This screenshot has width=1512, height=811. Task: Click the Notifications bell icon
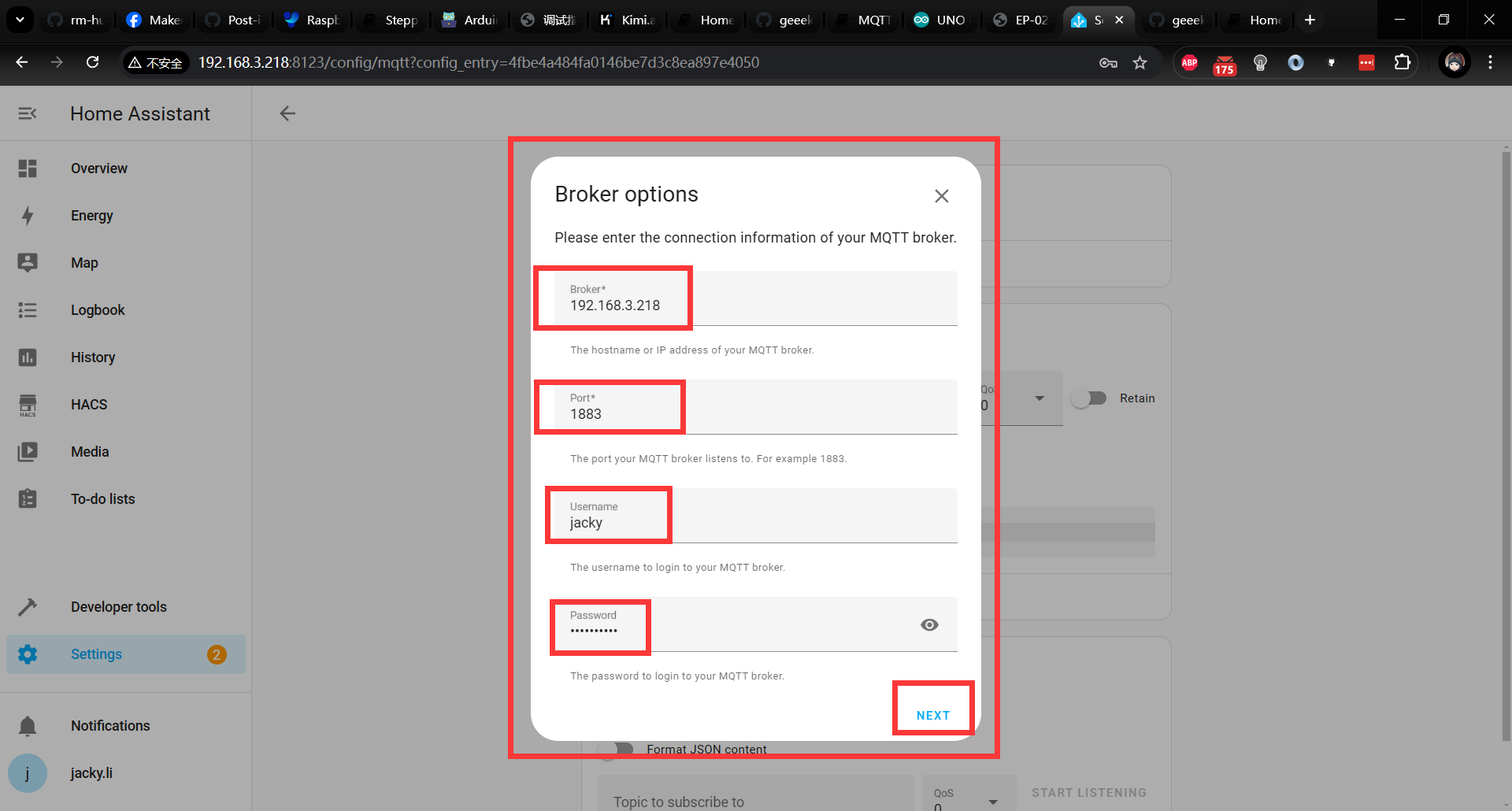point(28,726)
